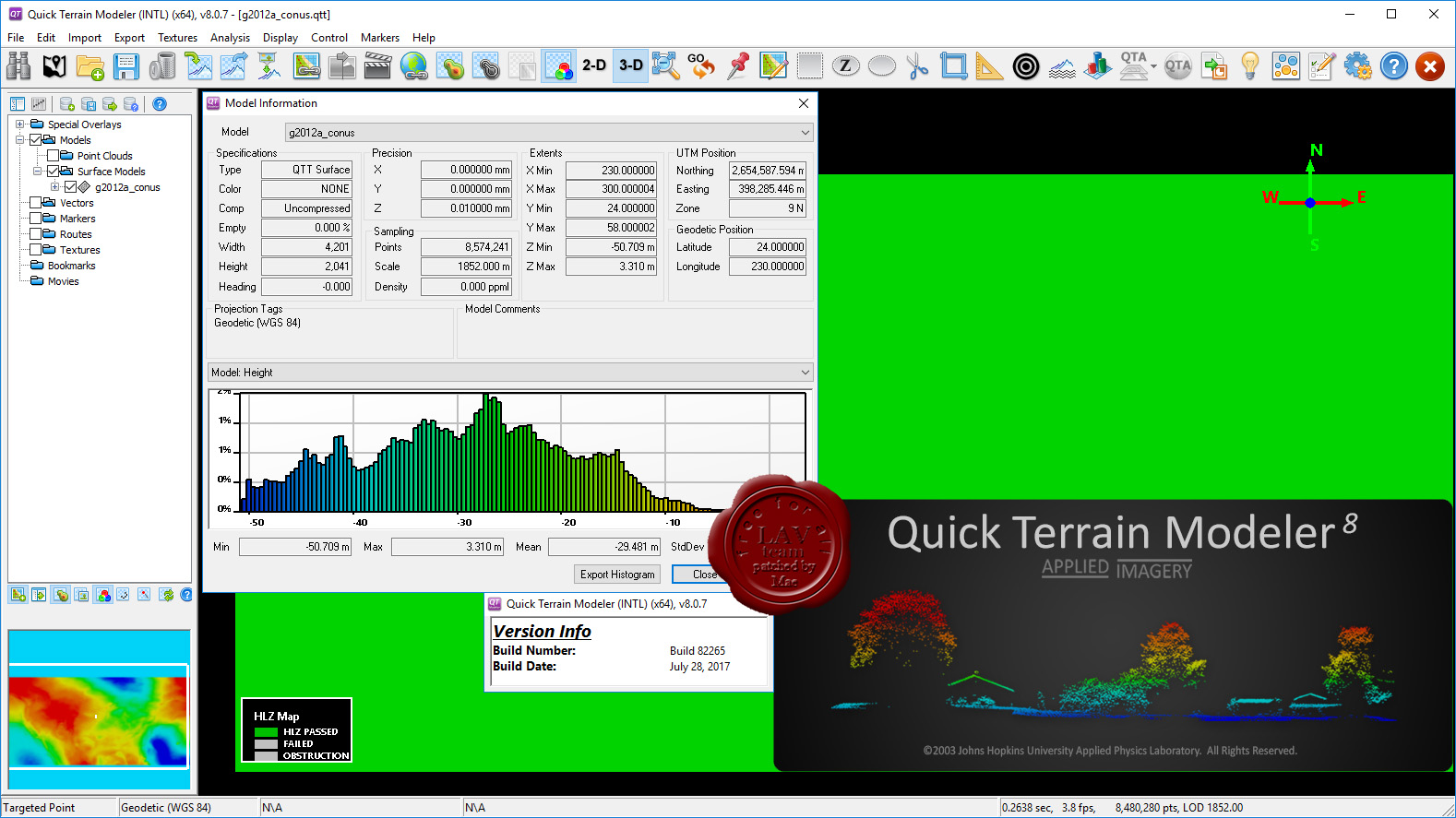Viewport: 1456px width, 818px height.
Task: Click the FAILED legend swatch in HLZ Map
Action: click(x=266, y=744)
